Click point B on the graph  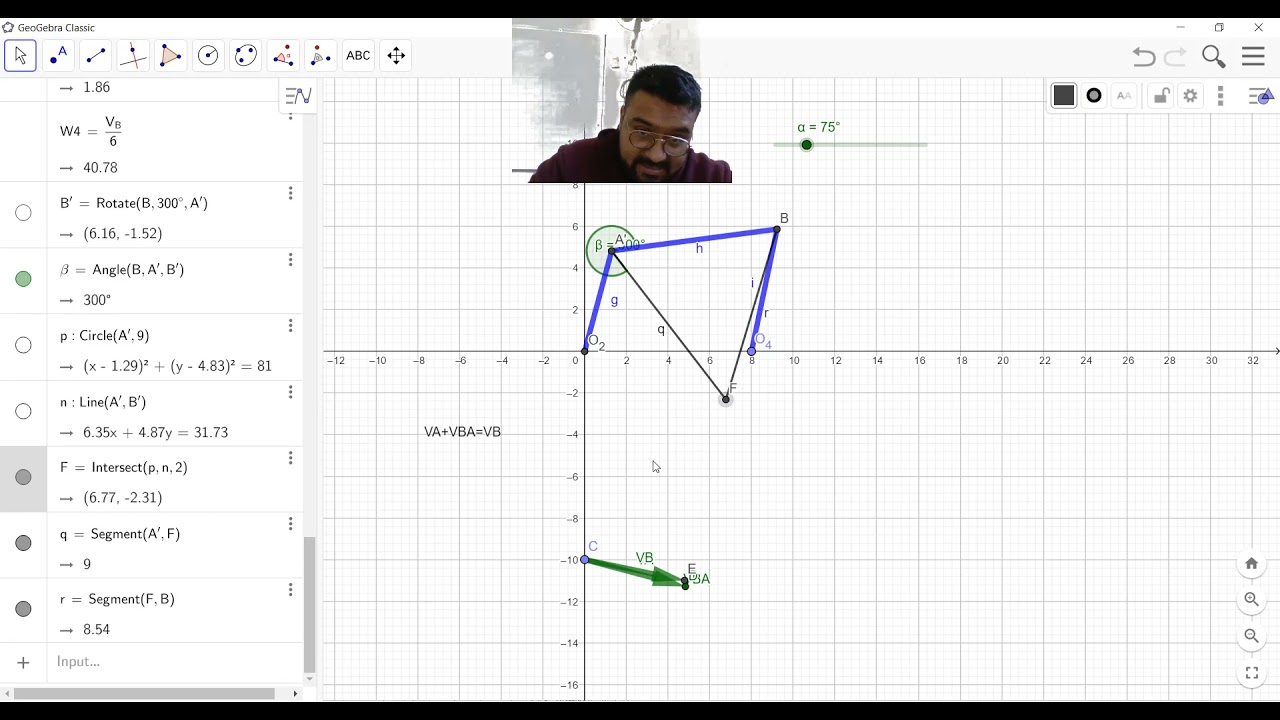777,230
